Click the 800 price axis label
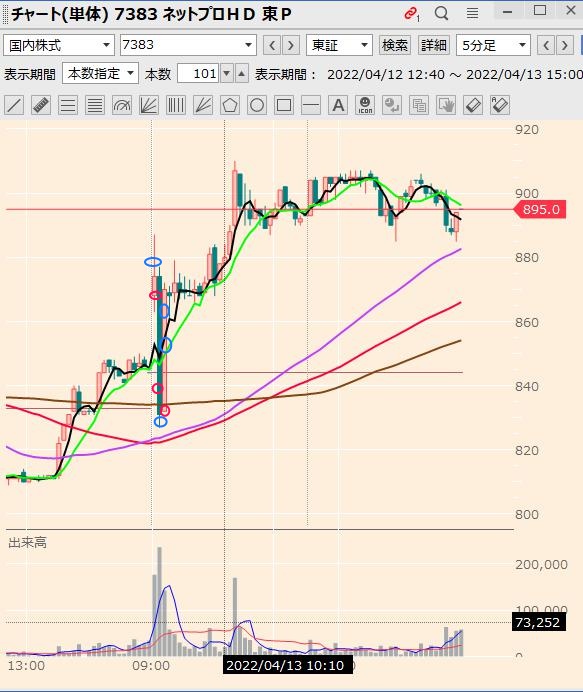This screenshot has width=583, height=692. pos(527,515)
